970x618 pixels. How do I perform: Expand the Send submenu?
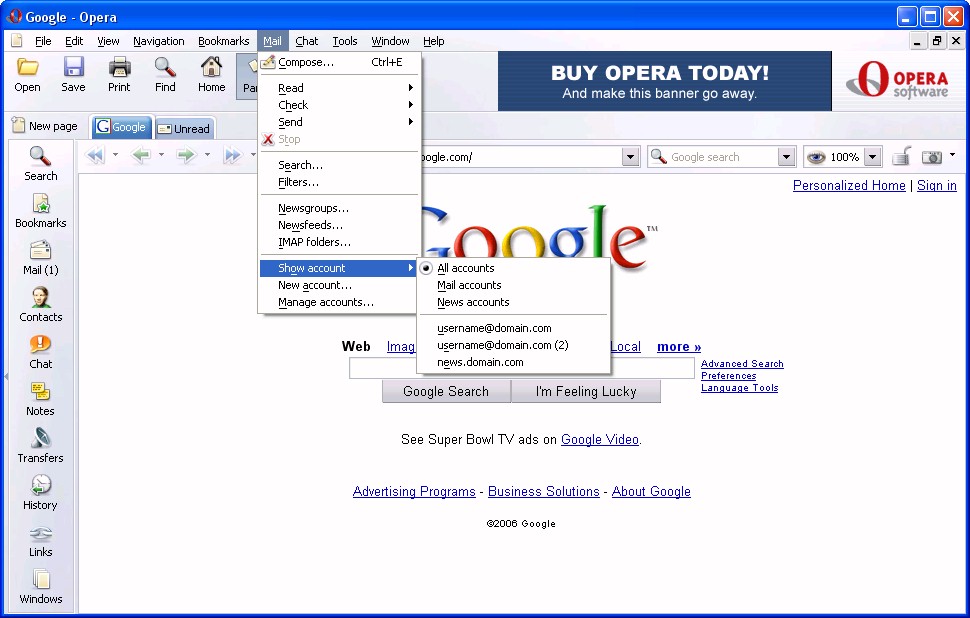coord(338,122)
